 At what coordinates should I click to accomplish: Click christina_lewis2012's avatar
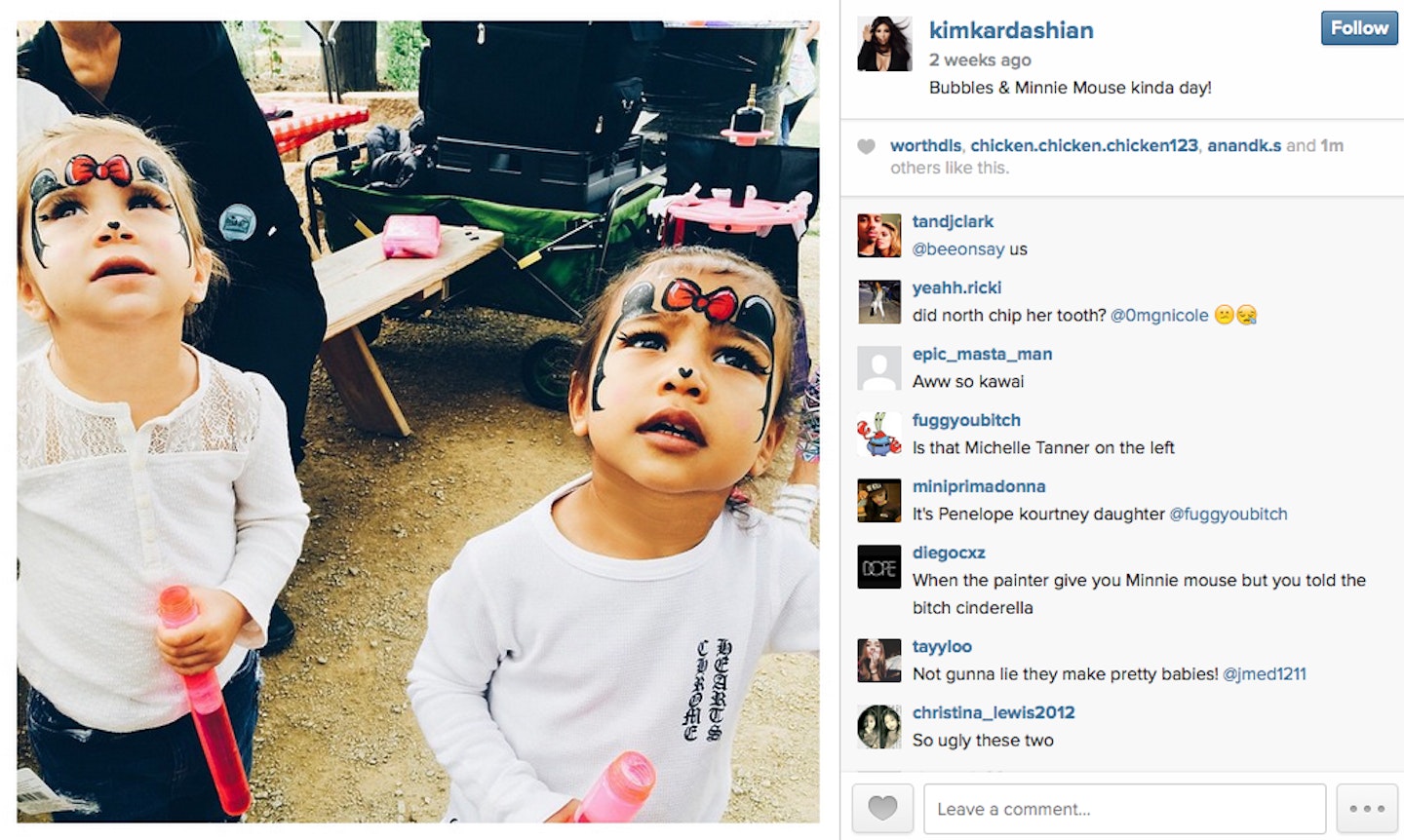(878, 727)
